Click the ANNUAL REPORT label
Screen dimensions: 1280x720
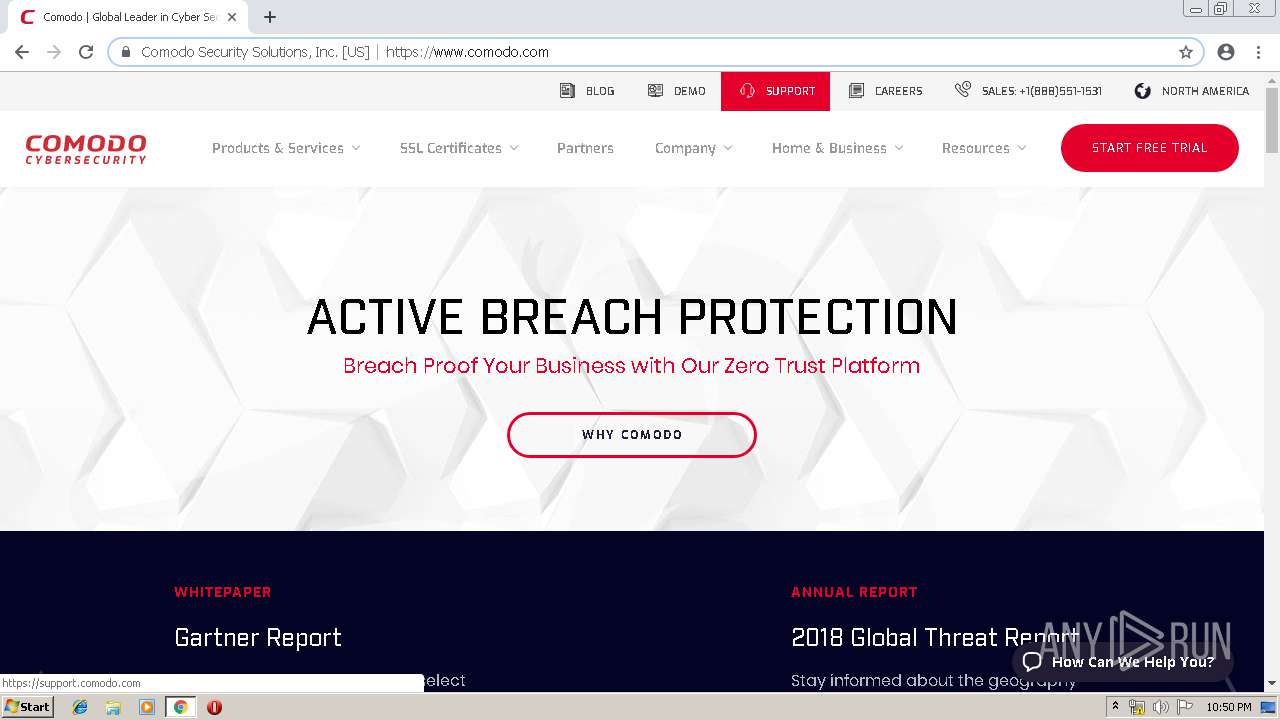pos(854,592)
